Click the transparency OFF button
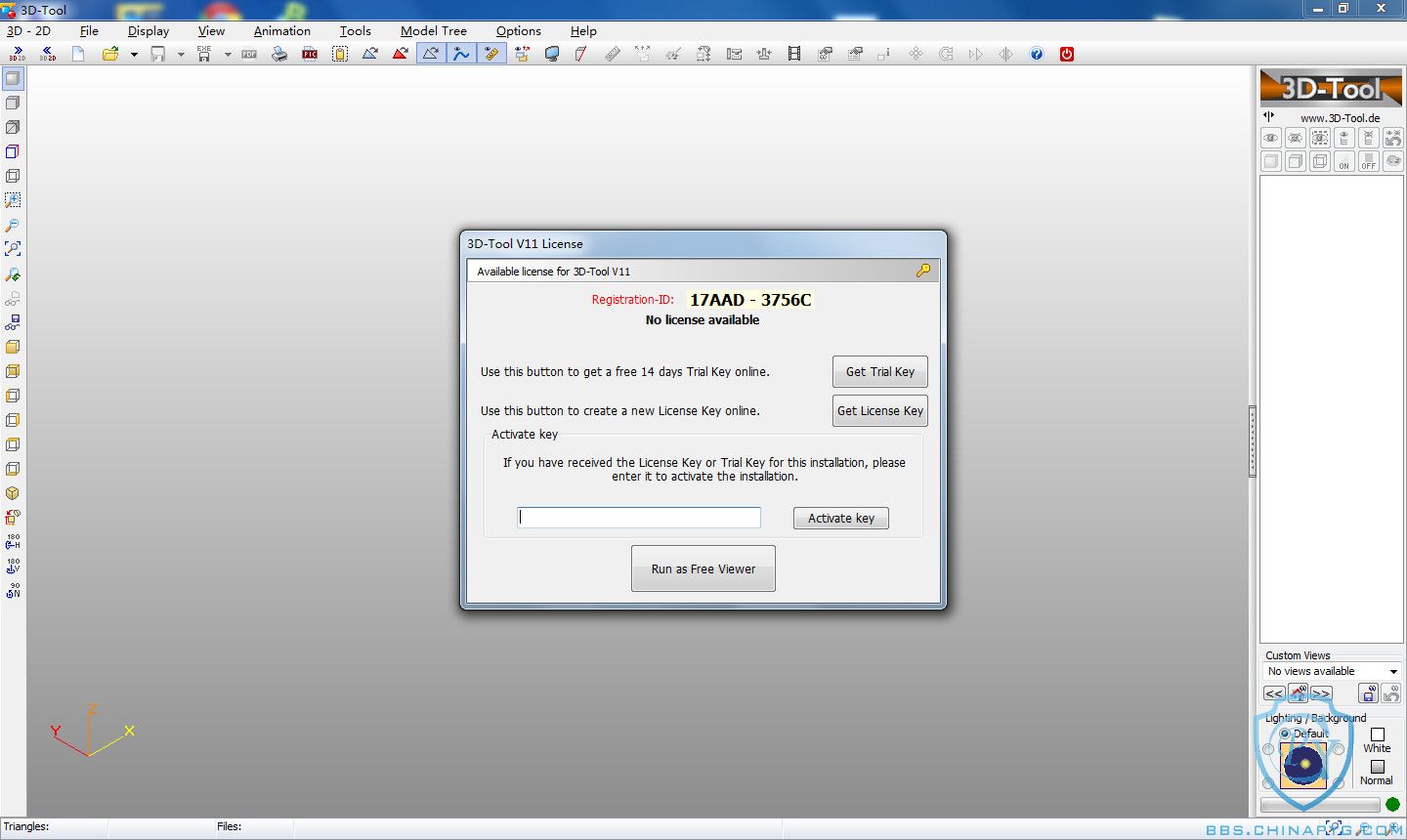Viewport: 1407px width, 840px height. 1369,161
